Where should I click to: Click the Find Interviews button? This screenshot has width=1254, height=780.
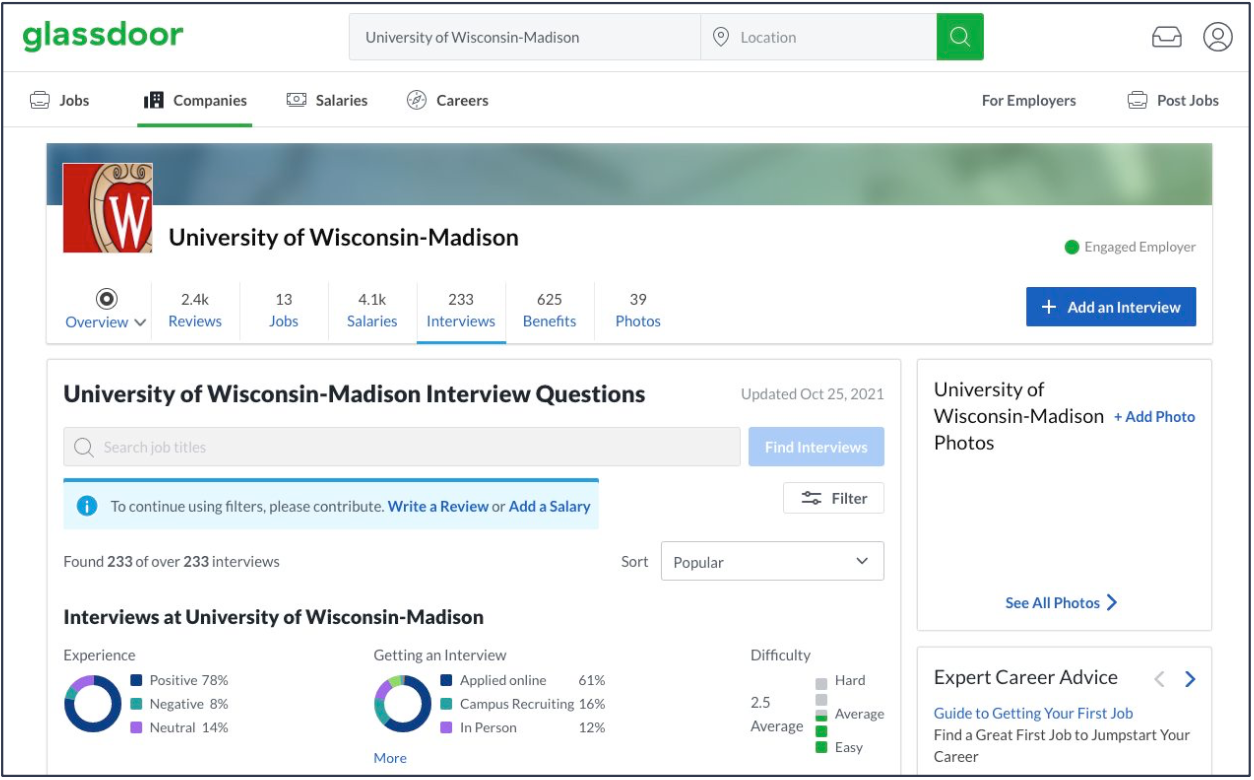tap(816, 447)
